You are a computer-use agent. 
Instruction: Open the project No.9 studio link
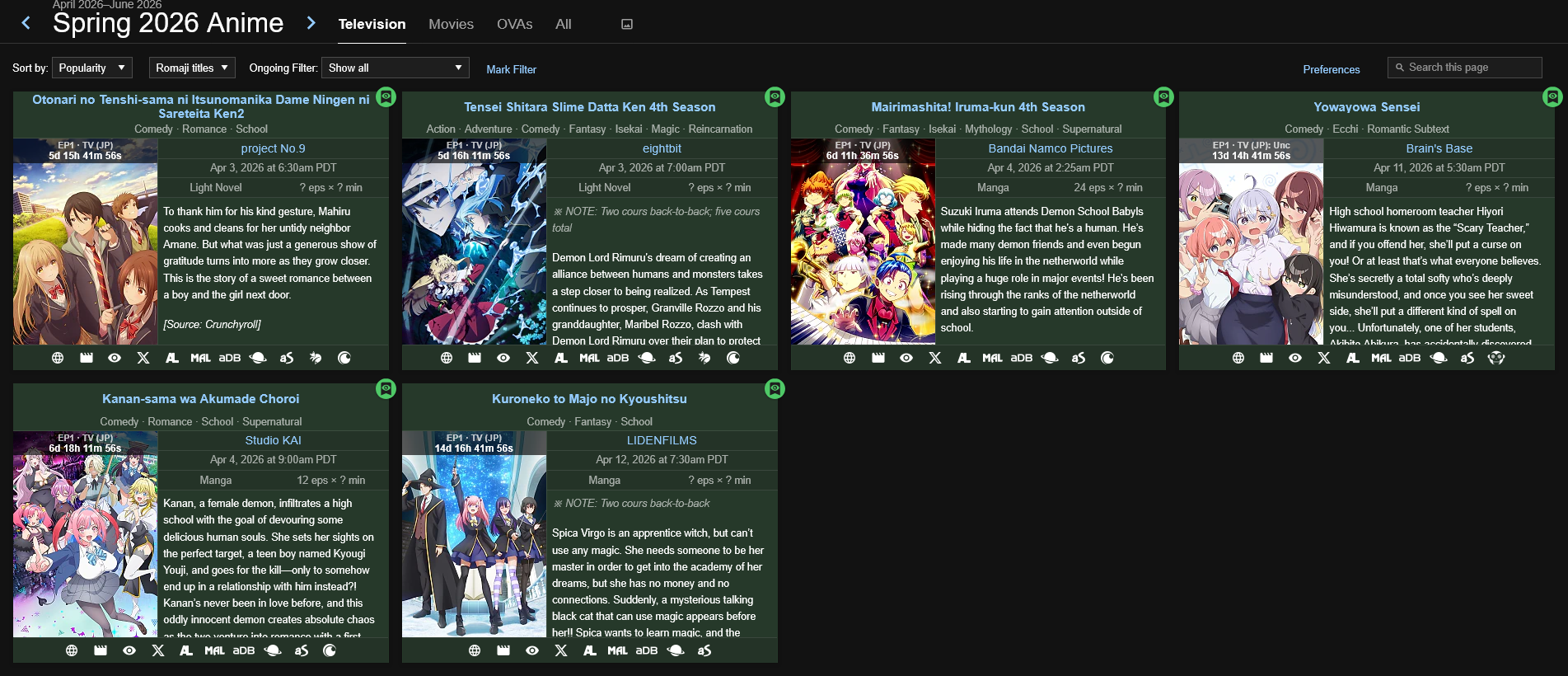coord(273,148)
